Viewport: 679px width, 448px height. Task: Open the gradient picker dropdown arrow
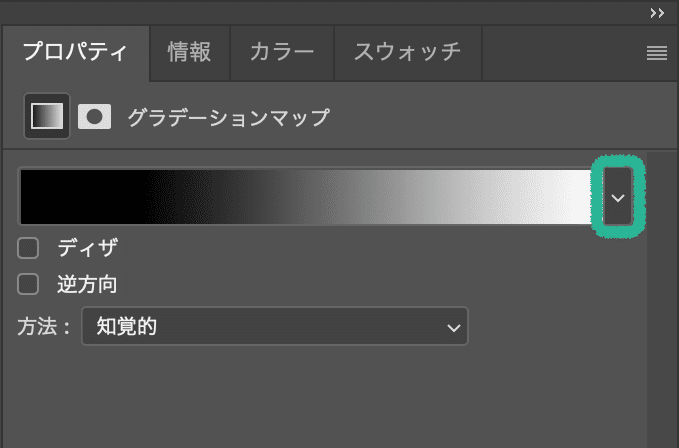click(618, 197)
